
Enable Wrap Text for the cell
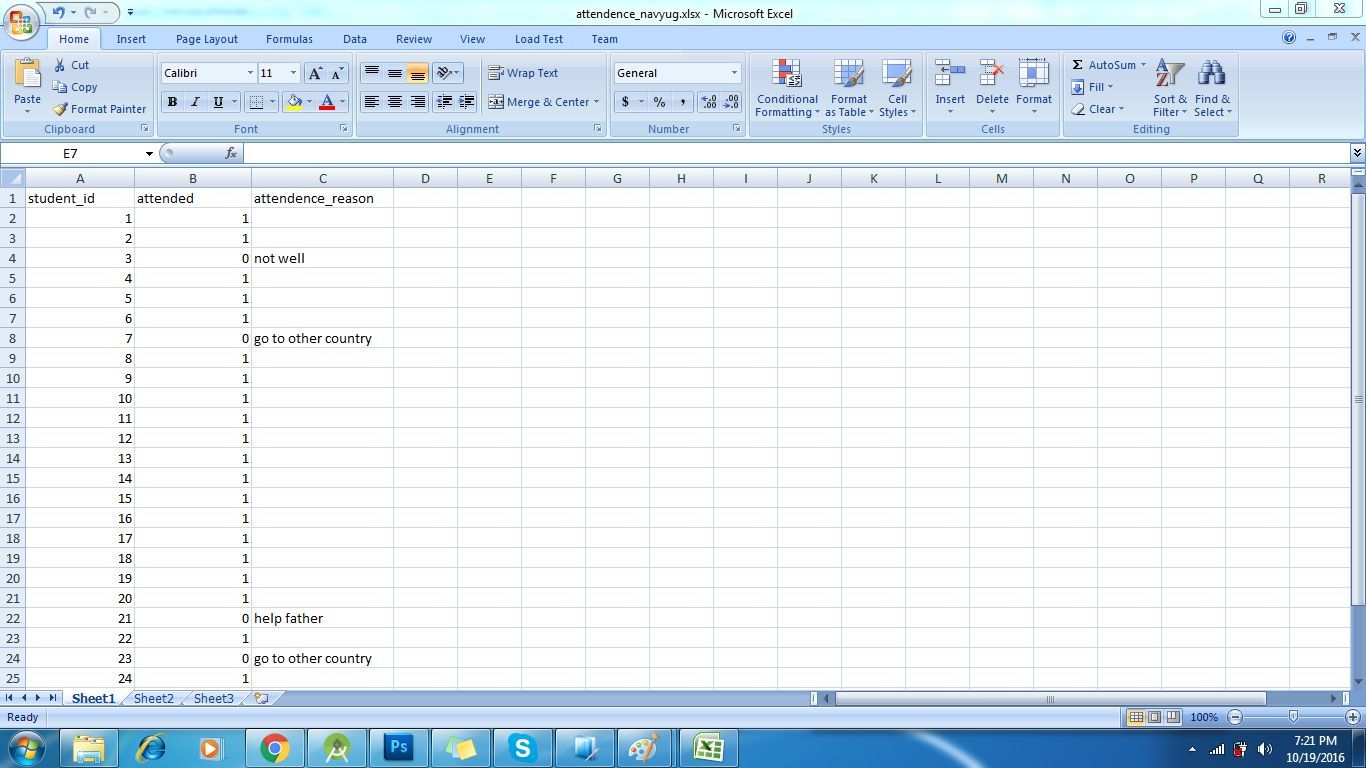pyautogui.click(x=523, y=73)
